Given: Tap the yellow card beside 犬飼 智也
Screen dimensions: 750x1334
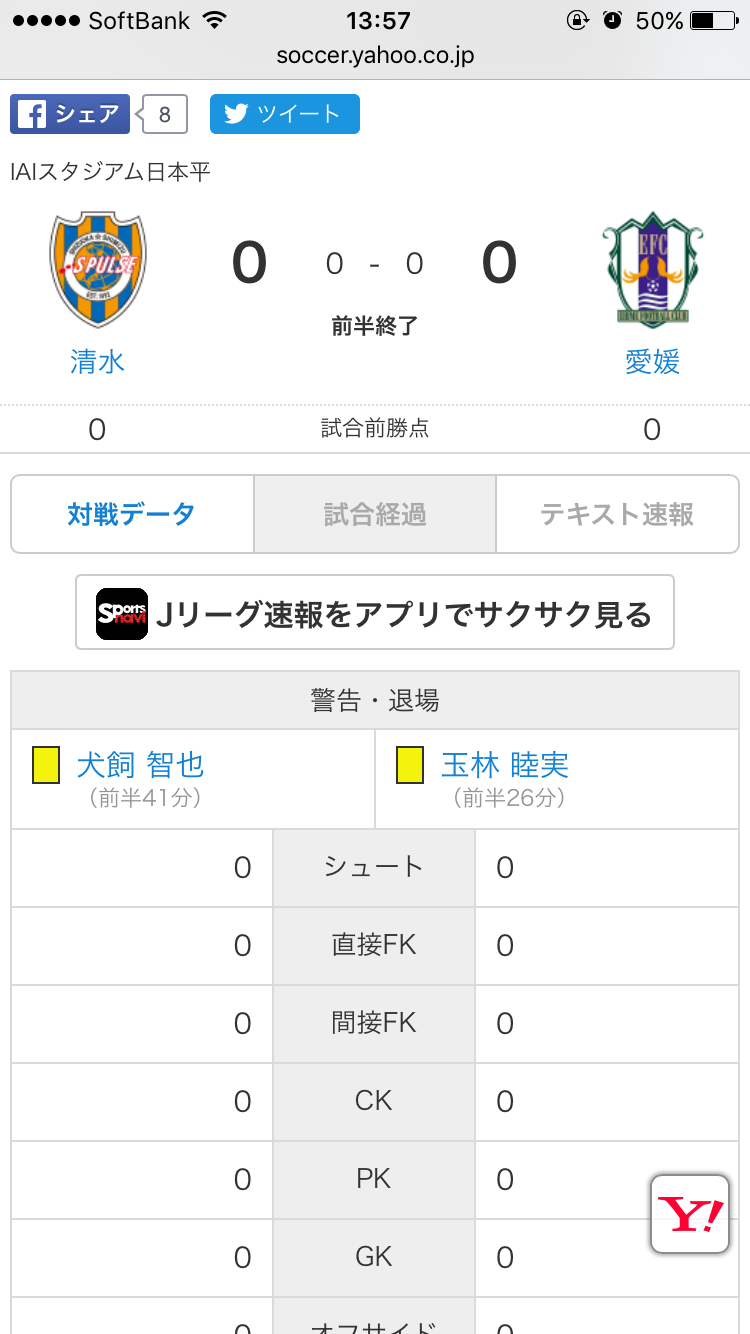Looking at the screenshot, I should [46, 766].
